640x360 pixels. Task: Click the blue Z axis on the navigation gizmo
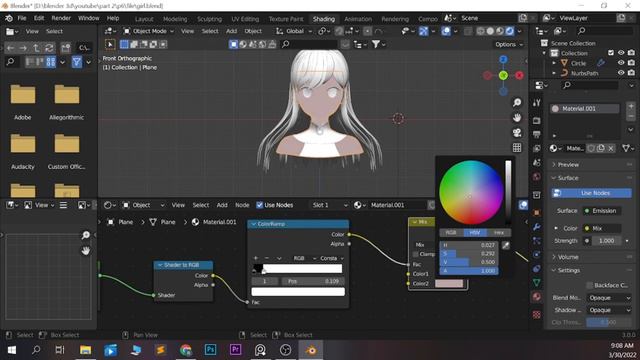(503, 60)
